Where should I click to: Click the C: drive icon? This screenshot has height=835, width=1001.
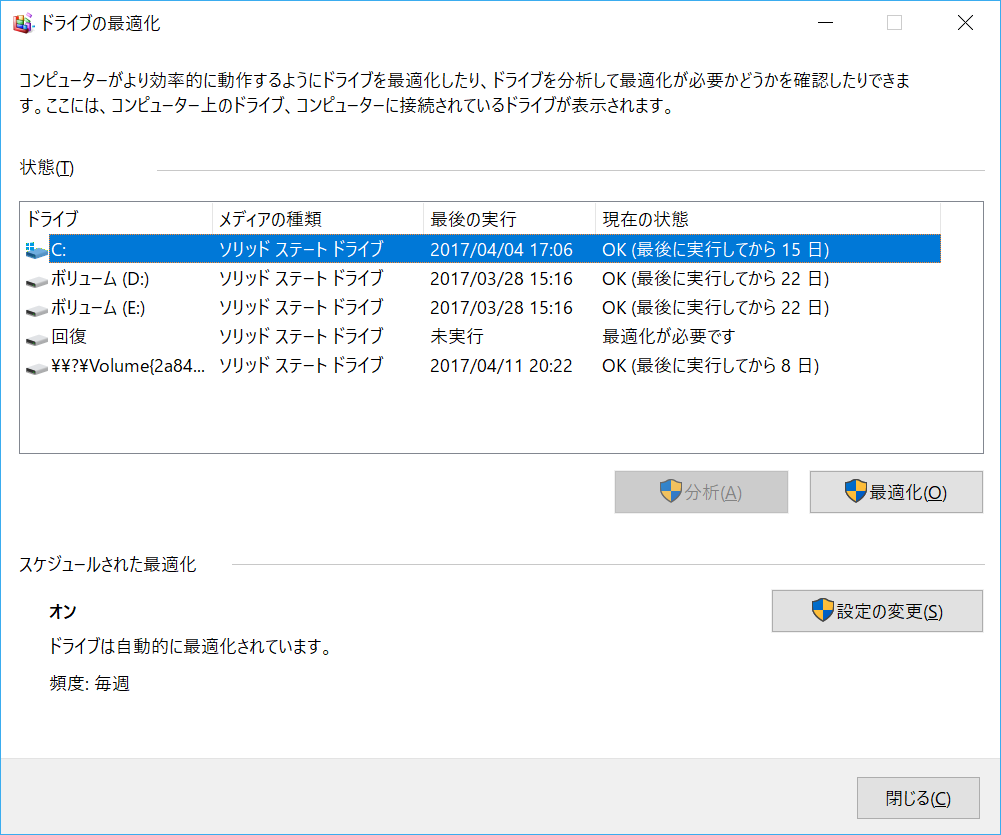click(x=35, y=250)
